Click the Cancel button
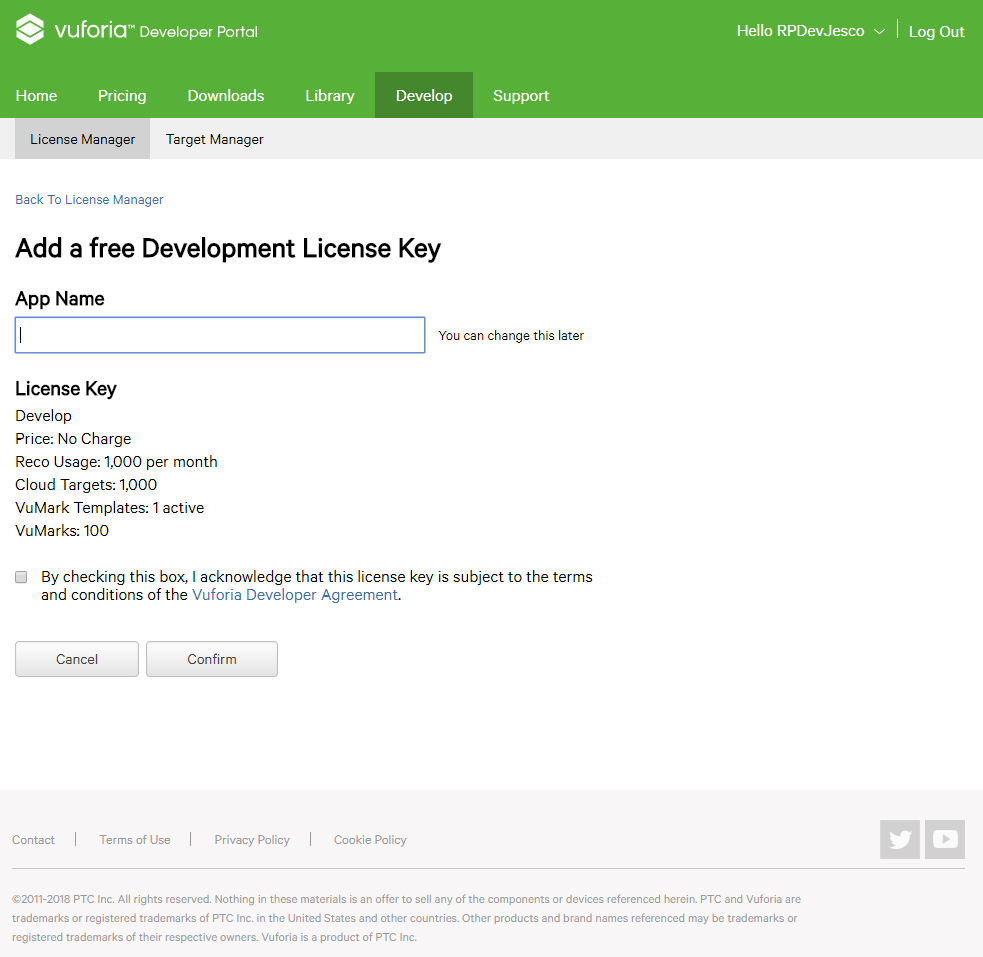The image size is (983, 957). [x=77, y=659]
